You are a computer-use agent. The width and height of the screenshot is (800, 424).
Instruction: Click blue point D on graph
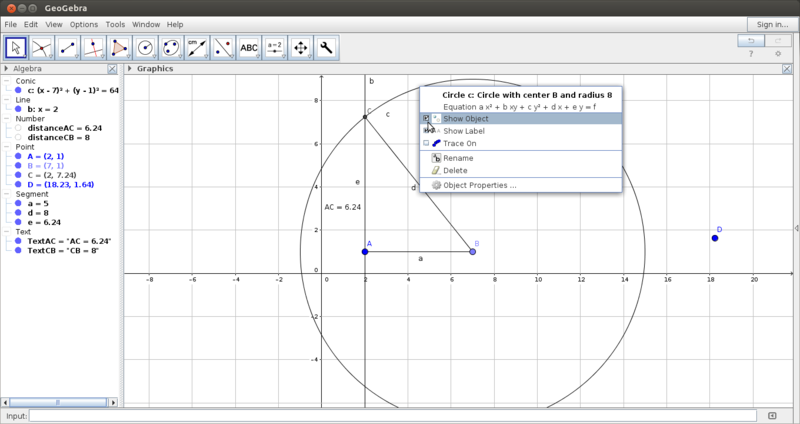point(715,238)
